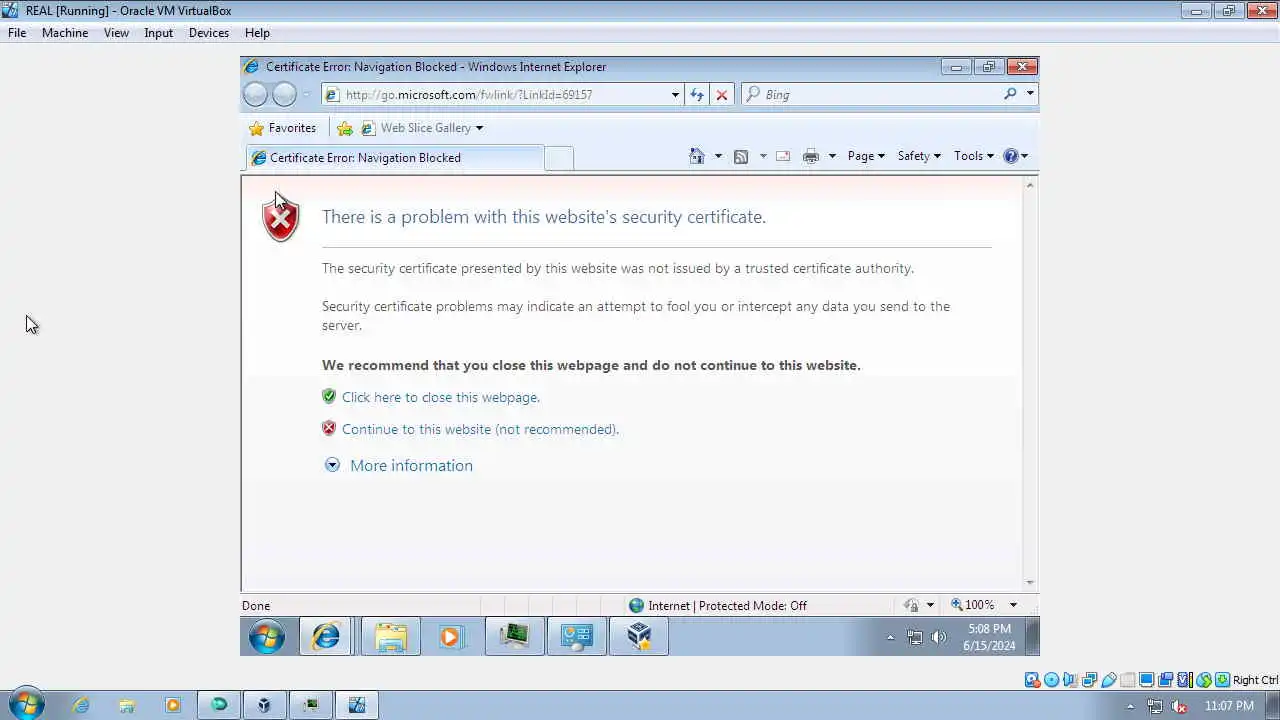Click Internet Protected Mode Off status
This screenshot has height=720, width=1280.
[717, 605]
